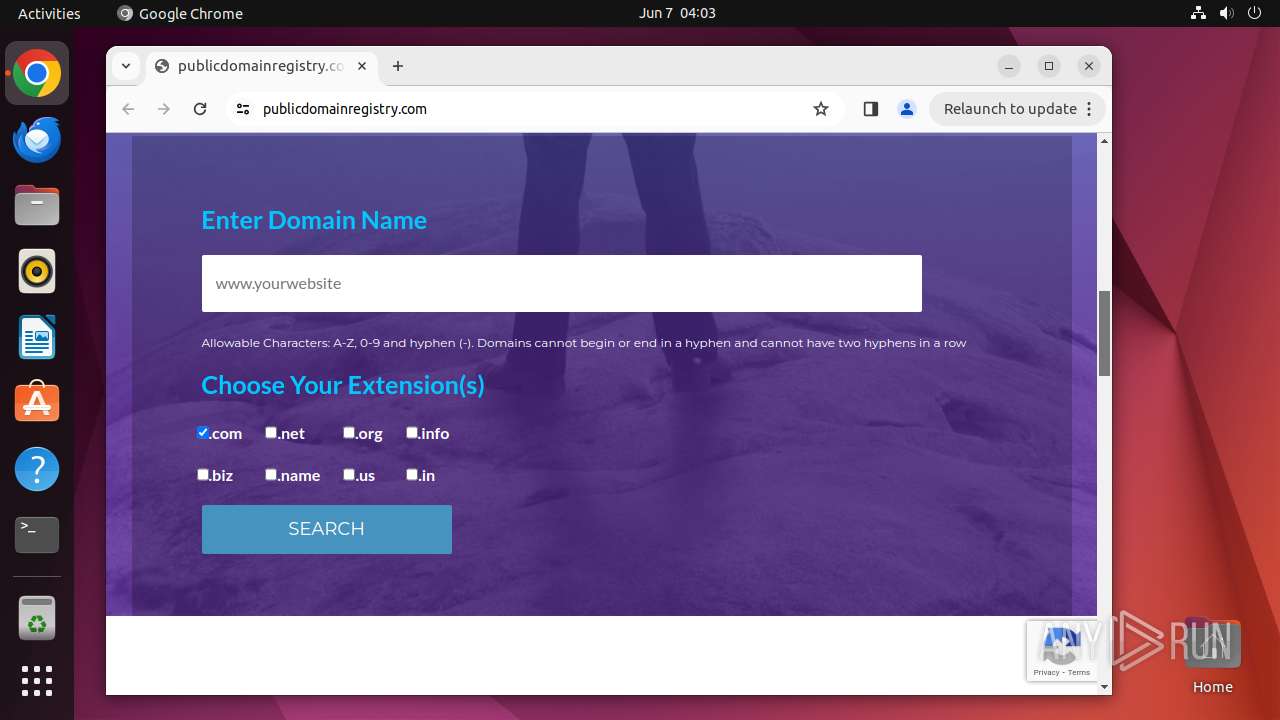Image resolution: width=1280 pixels, height=720 pixels.
Task: Open Google Chrome from the dock
Action: click(x=37, y=73)
